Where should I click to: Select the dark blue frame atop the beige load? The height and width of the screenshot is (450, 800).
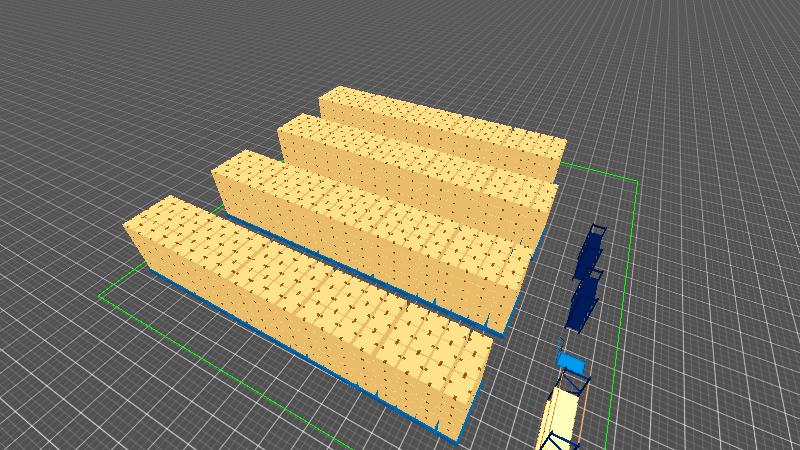(575, 382)
